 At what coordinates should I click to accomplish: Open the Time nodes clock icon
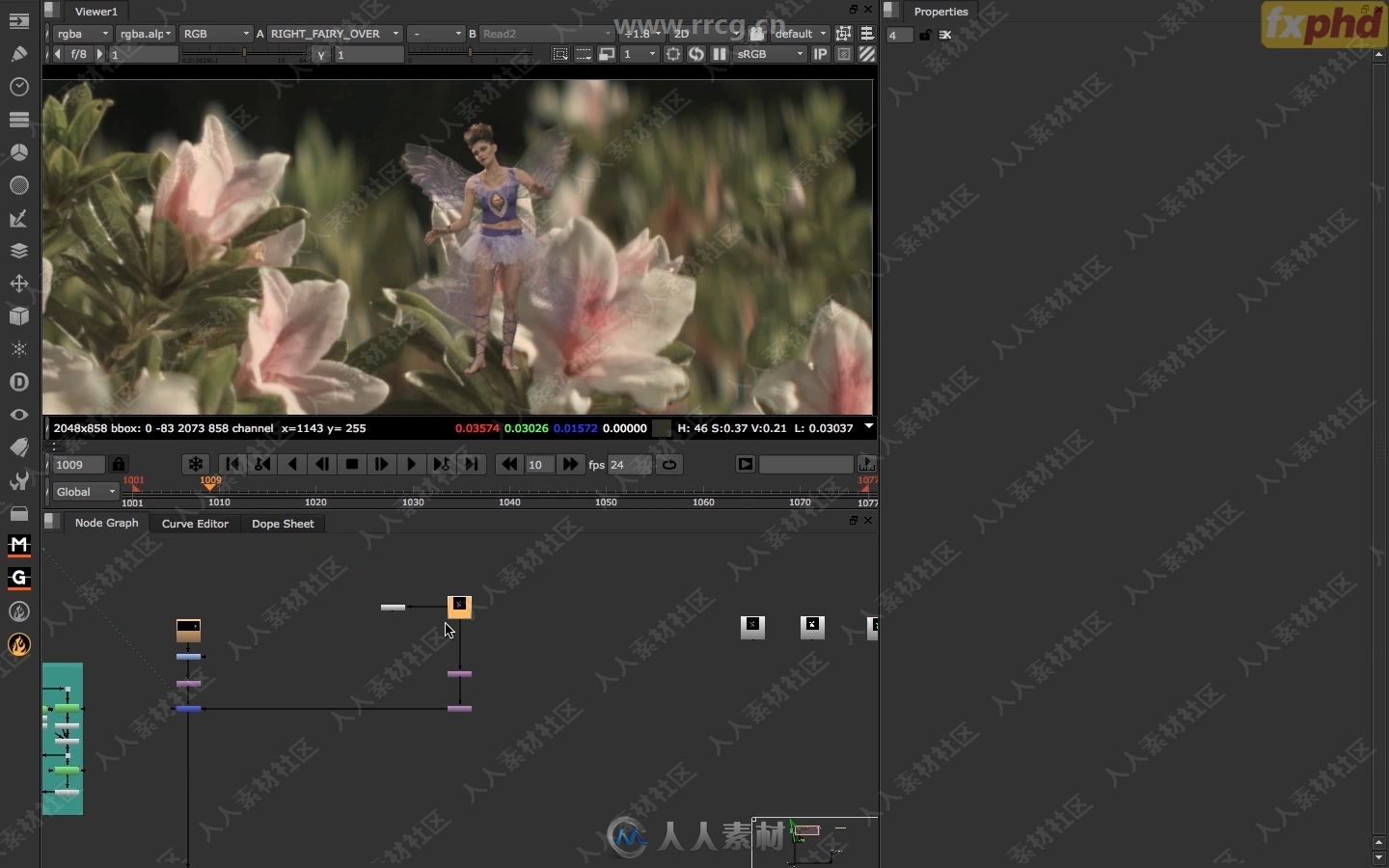tap(18, 87)
